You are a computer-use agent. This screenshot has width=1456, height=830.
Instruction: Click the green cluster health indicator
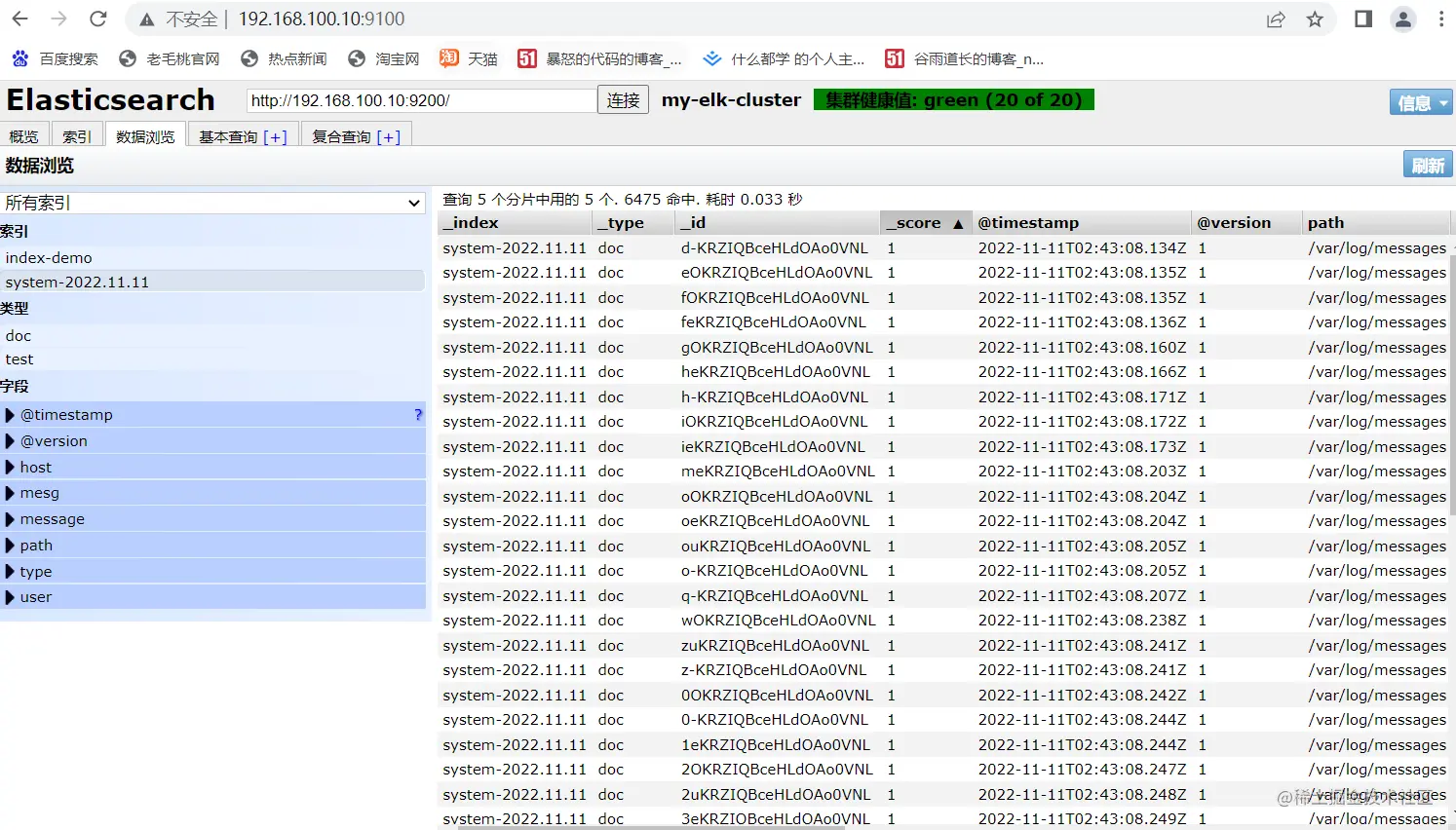[x=953, y=99]
